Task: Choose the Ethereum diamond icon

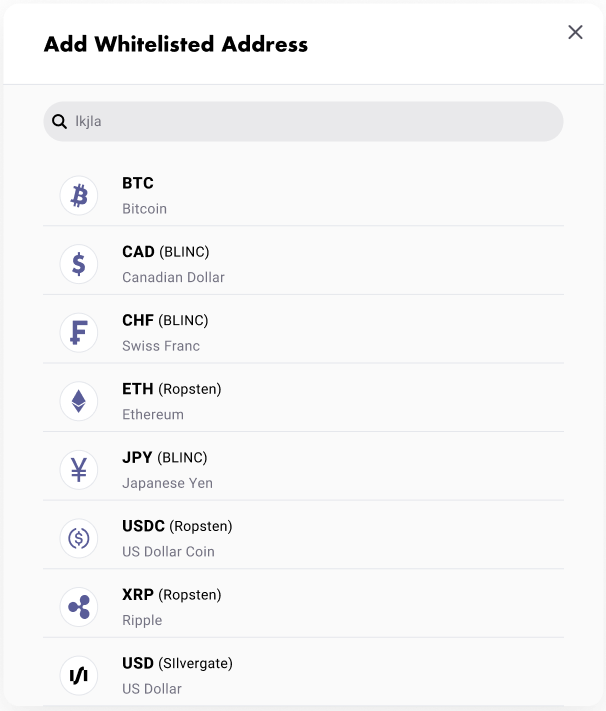Action: (79, 401)
